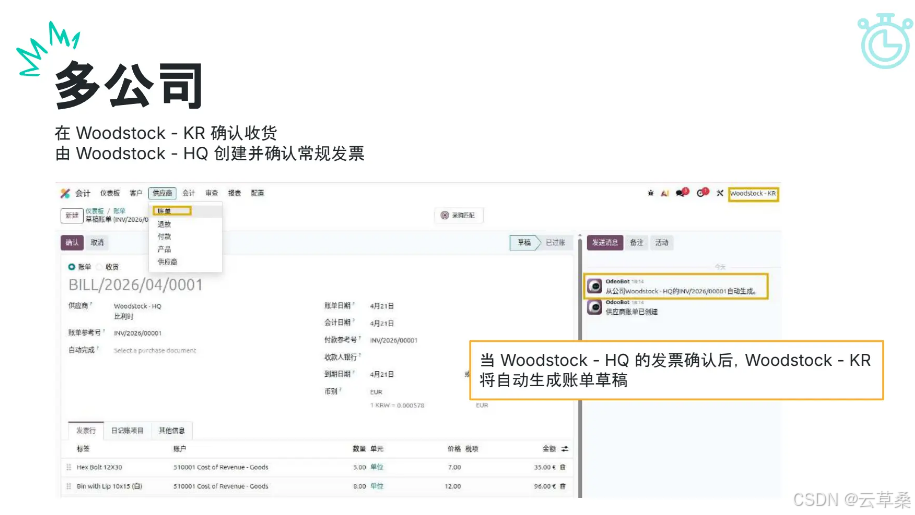This screenshot has height=515, width=915.
Task: Pick the 会计日期 4月21日 date field
Action: 382,323
